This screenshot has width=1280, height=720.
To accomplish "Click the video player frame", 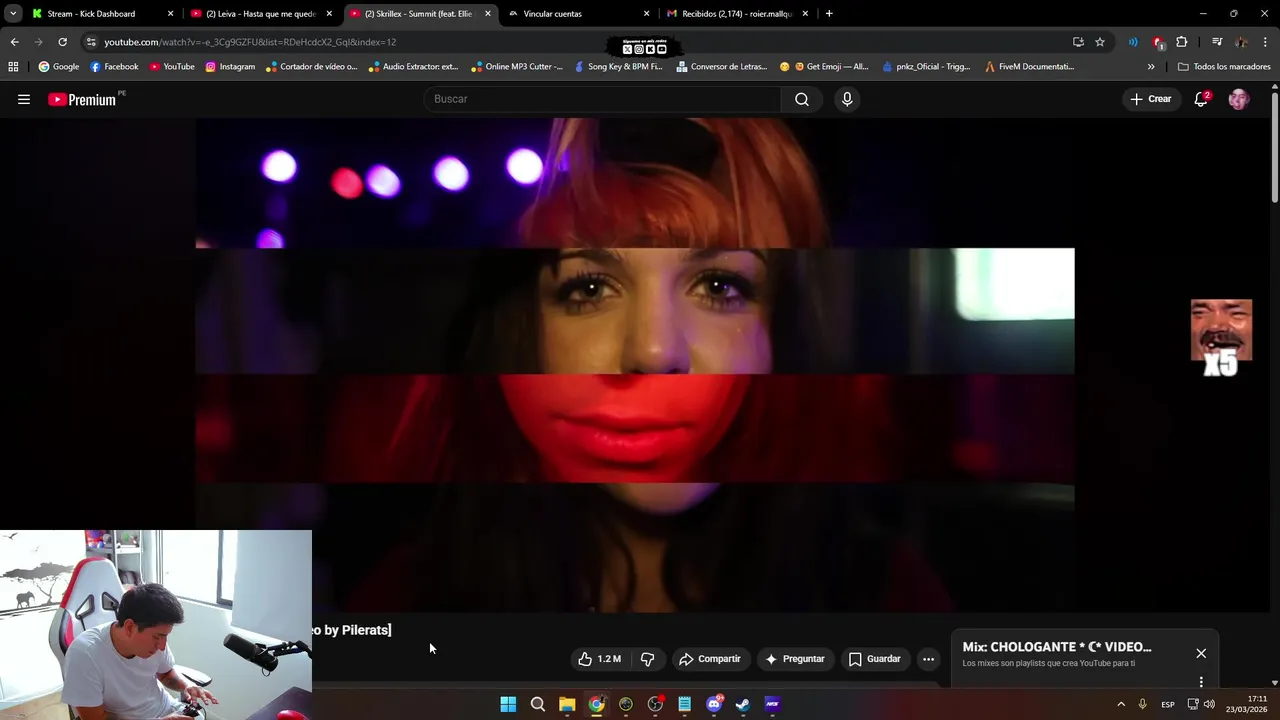I will click(x=635, y=365).
